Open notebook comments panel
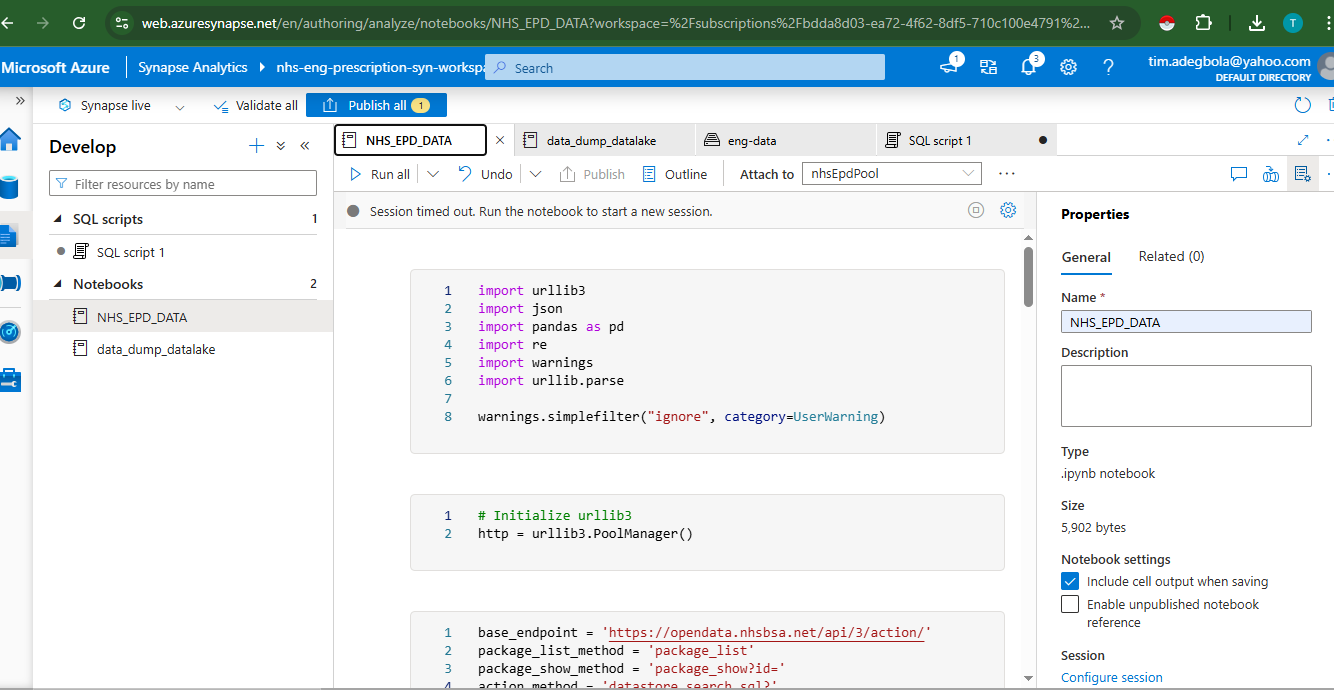 point(1239,174)
